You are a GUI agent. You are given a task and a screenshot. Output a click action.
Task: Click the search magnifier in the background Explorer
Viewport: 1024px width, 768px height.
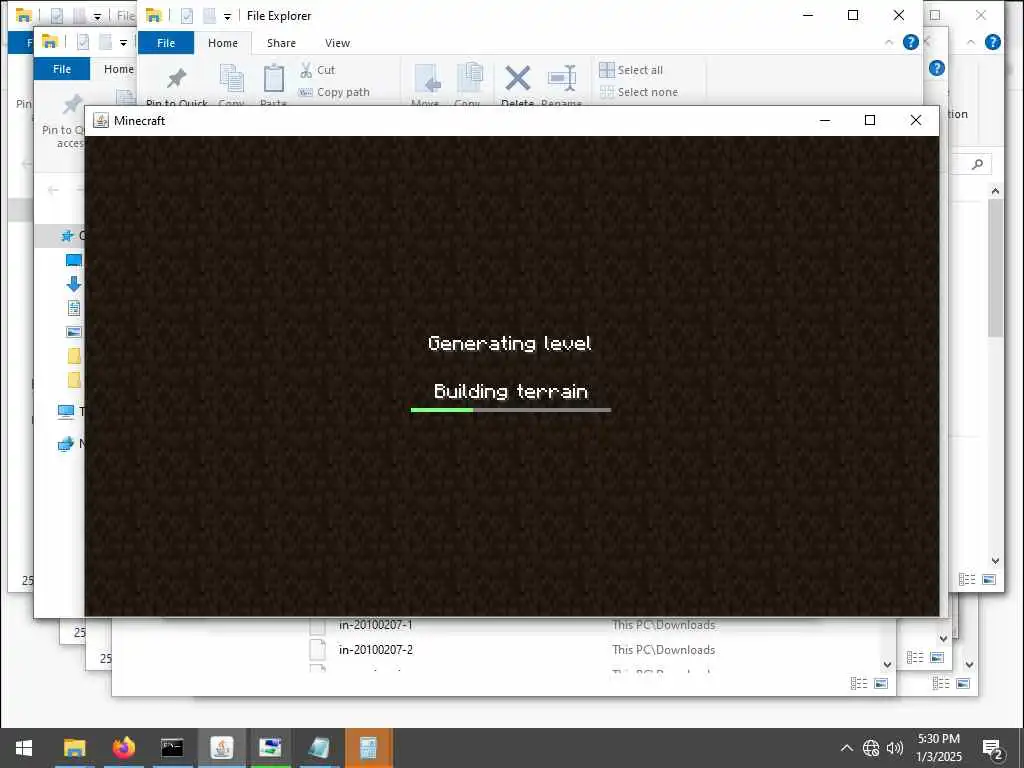point(977,164)
